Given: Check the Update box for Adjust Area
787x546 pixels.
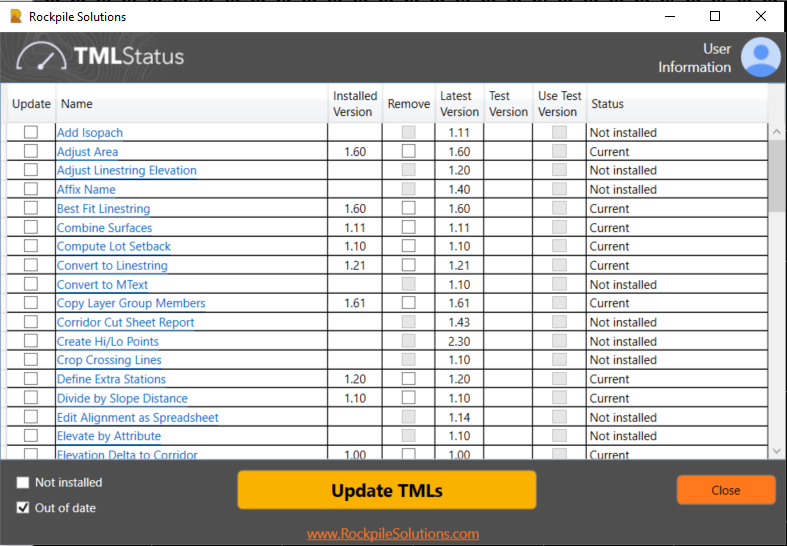Looking at the screenshot, I should [x=31, y=151].
